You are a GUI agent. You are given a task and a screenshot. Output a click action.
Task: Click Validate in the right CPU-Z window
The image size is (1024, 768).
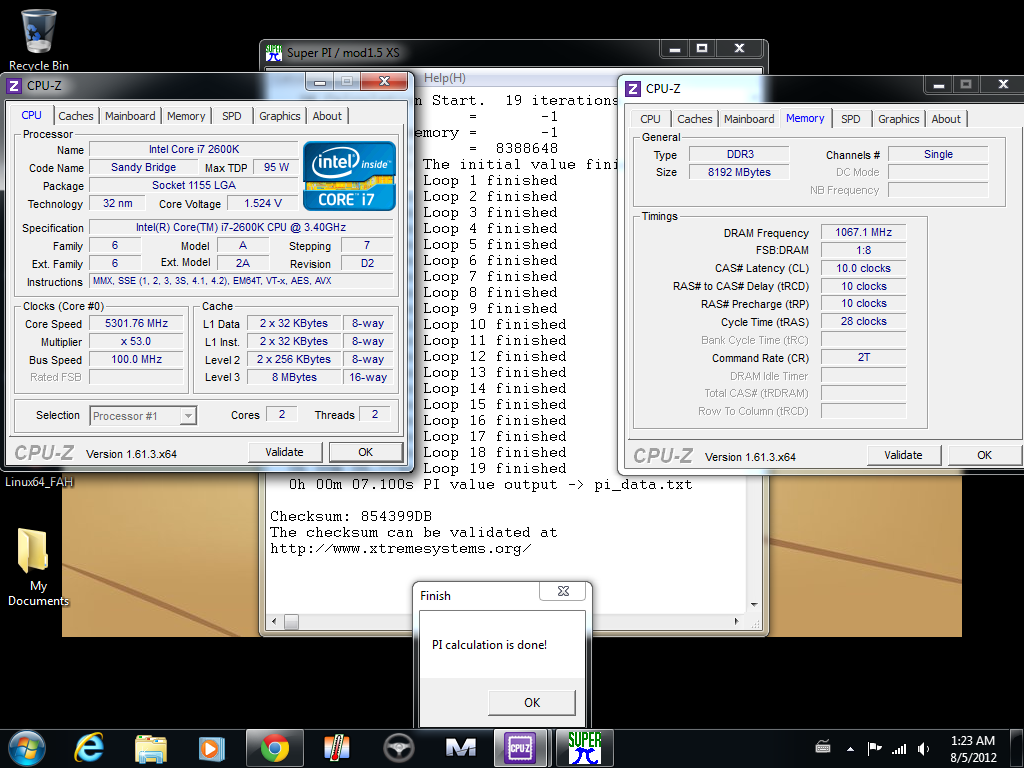[904, 455]
